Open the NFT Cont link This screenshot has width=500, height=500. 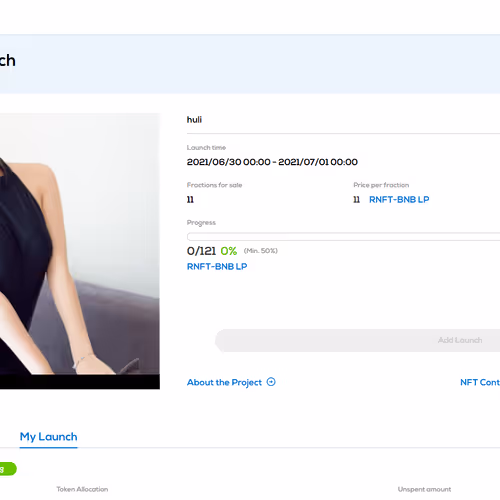point(480,382)
